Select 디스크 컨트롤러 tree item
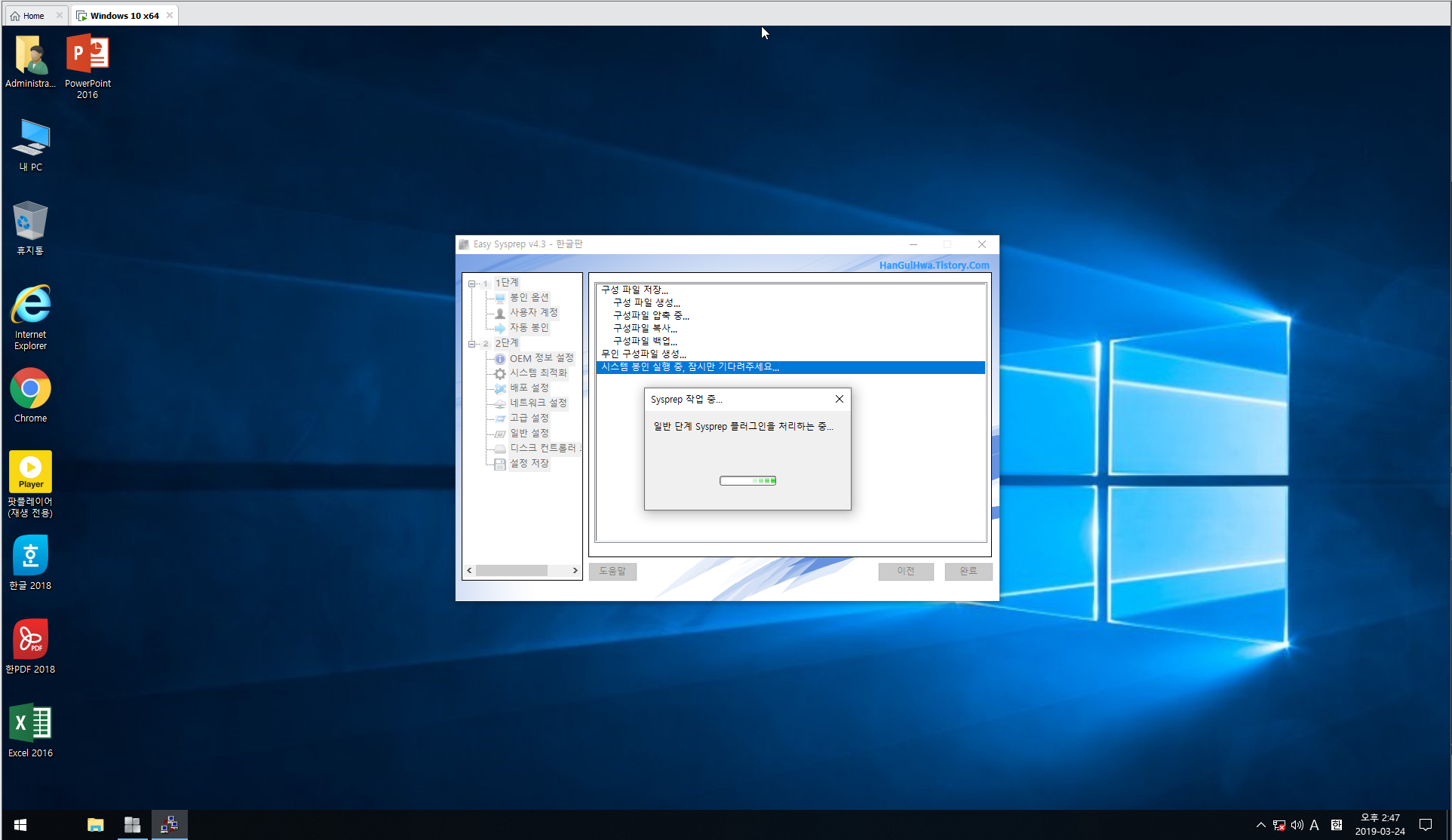Screen dimensions: 1452x840 (x=545, y=449)
